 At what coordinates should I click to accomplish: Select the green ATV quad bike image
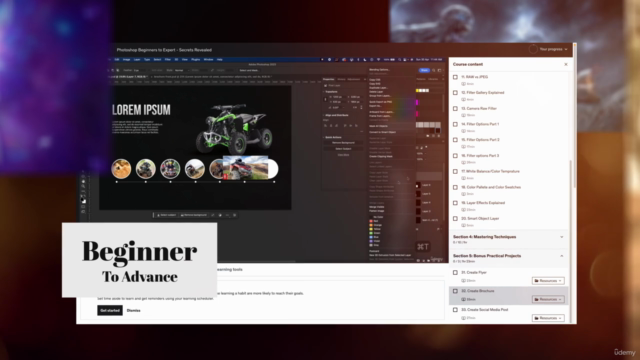coord(234,128)
